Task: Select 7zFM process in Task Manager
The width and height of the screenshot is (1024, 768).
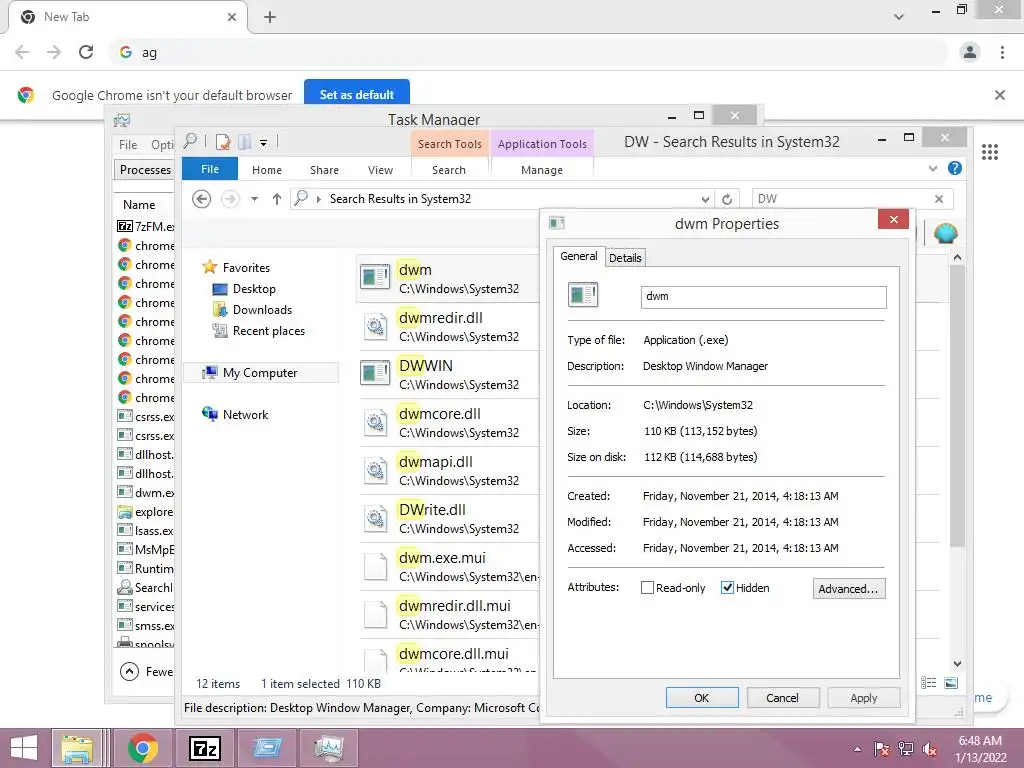Action: pos(145,226)
